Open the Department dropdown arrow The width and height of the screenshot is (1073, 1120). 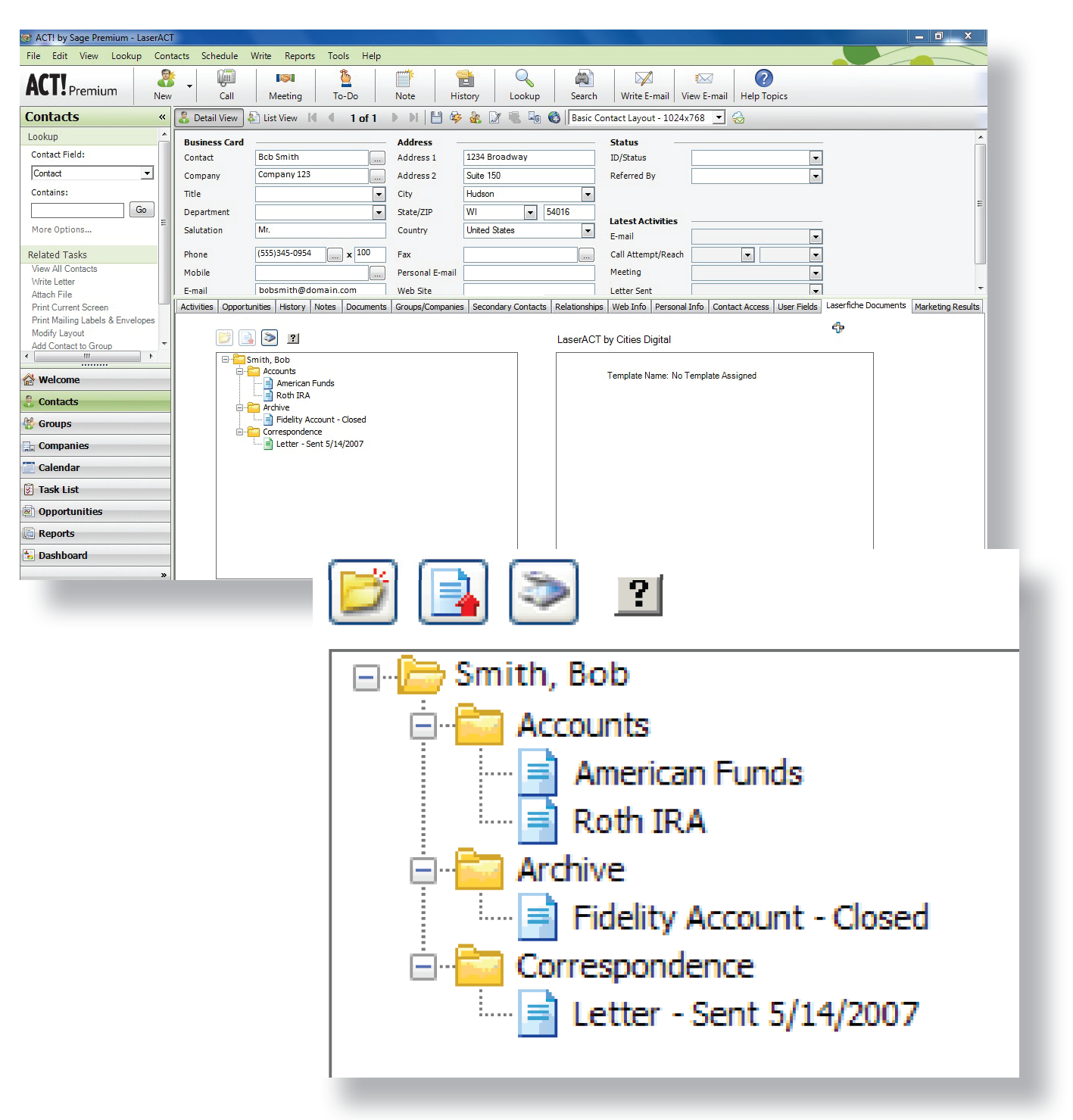pos(379,212)
